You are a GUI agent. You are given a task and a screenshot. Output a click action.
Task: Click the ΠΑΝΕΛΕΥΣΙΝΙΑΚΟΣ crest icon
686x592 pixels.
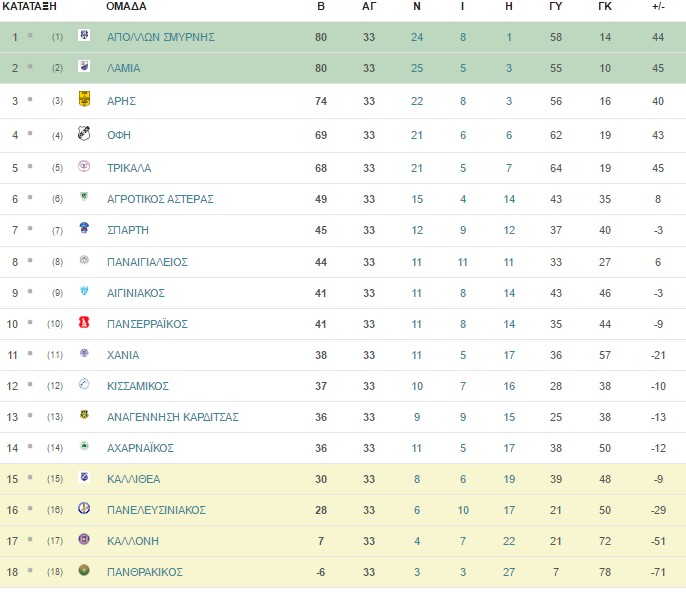click(84, 508)
